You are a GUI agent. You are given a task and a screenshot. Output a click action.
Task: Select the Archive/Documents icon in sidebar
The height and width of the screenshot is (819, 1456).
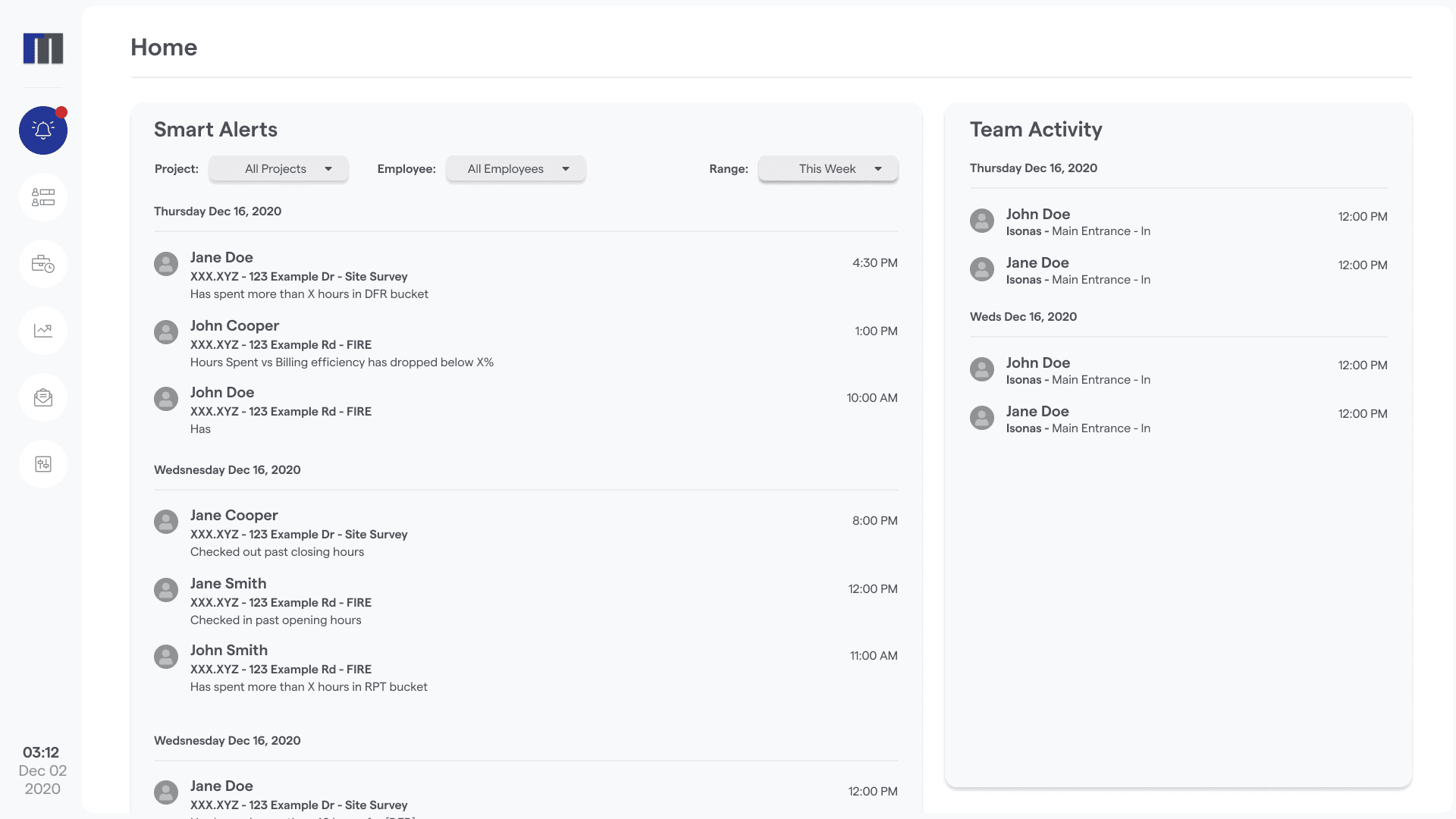click(x=43, y=397)
